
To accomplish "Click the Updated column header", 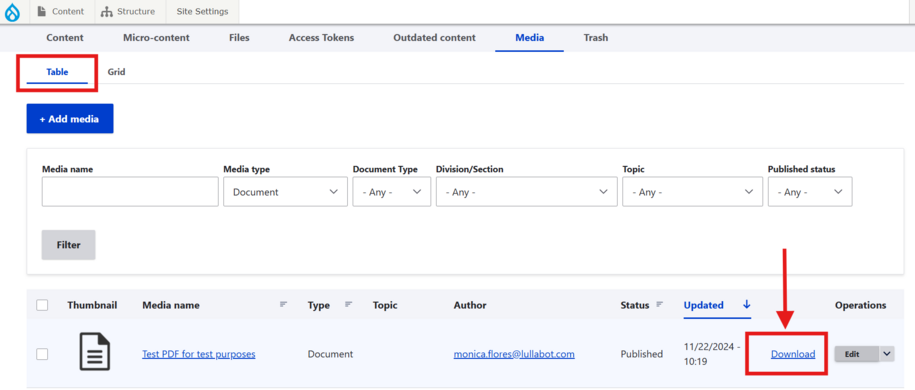I will tap(703, 305).
